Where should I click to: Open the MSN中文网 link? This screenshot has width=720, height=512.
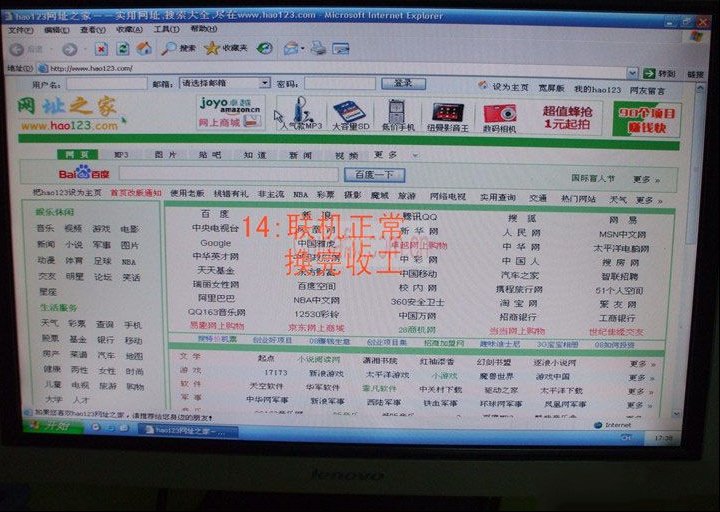coord(622,234)
